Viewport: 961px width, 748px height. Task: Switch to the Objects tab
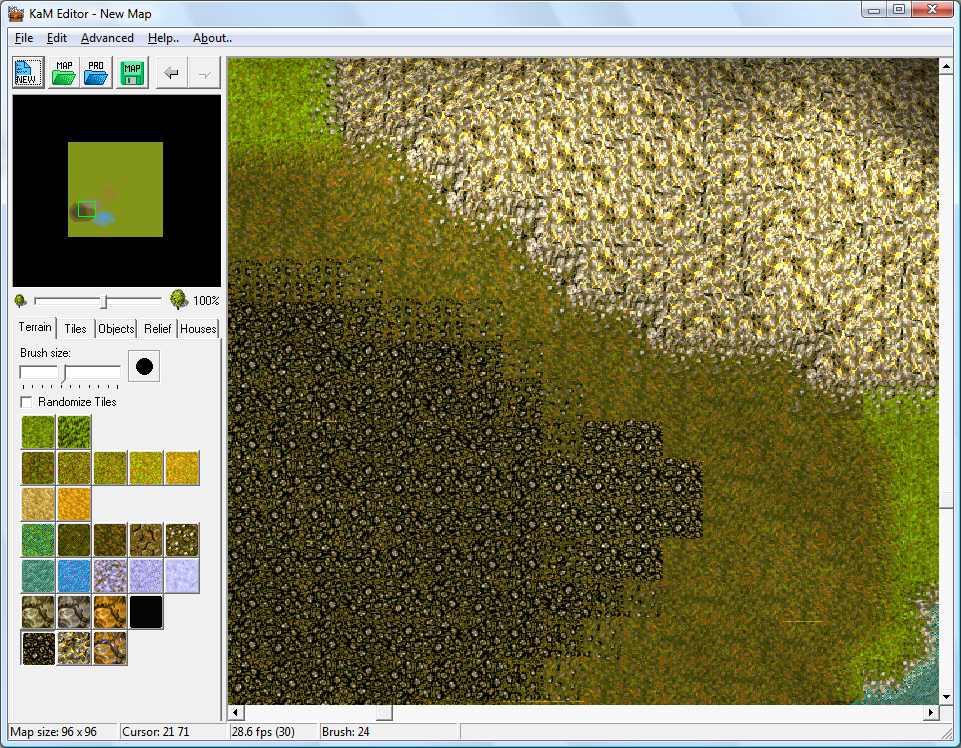click(x=116, y=329)
